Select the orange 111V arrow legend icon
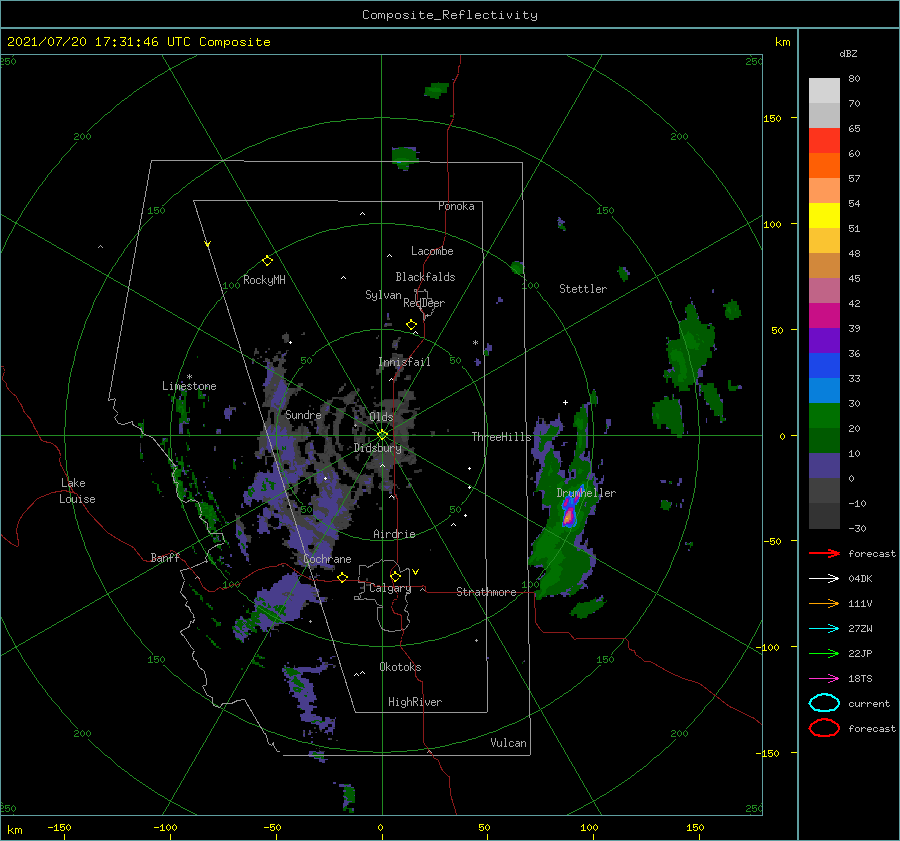The height and width of the screenshot is (841, 900). (x=824, y=603)
